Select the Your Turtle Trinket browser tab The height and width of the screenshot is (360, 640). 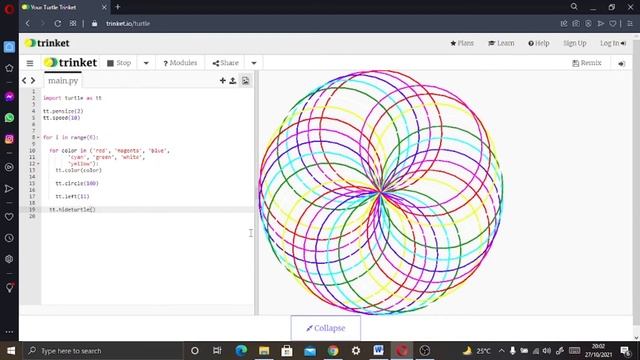(63, 7)
